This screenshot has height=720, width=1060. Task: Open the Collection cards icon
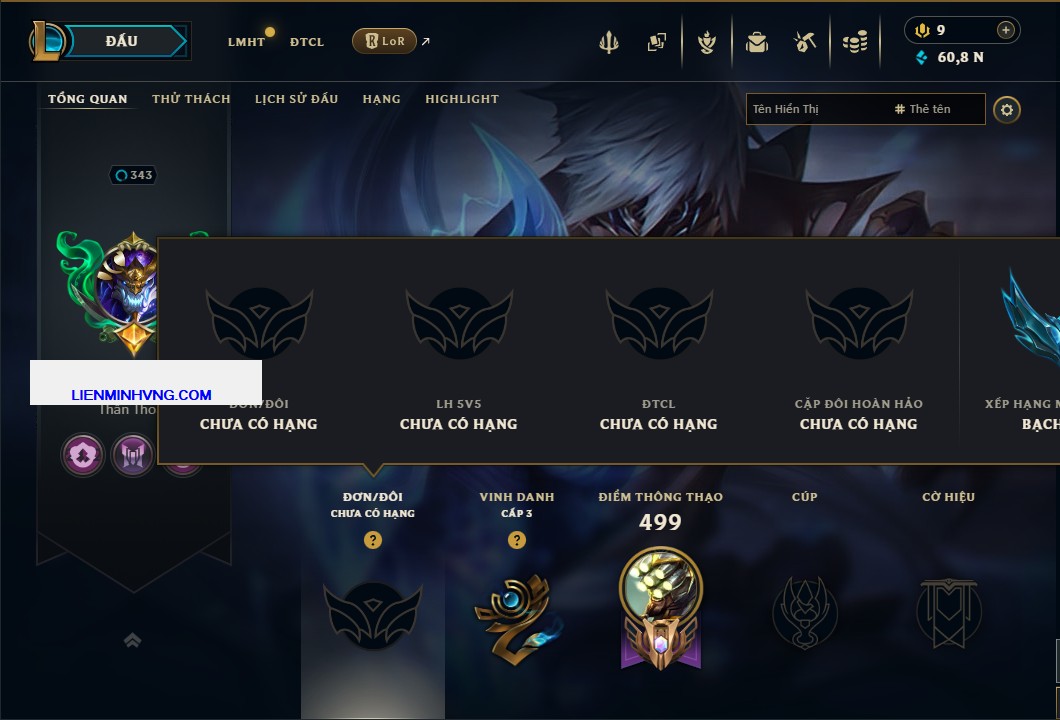tap(656, 42)
